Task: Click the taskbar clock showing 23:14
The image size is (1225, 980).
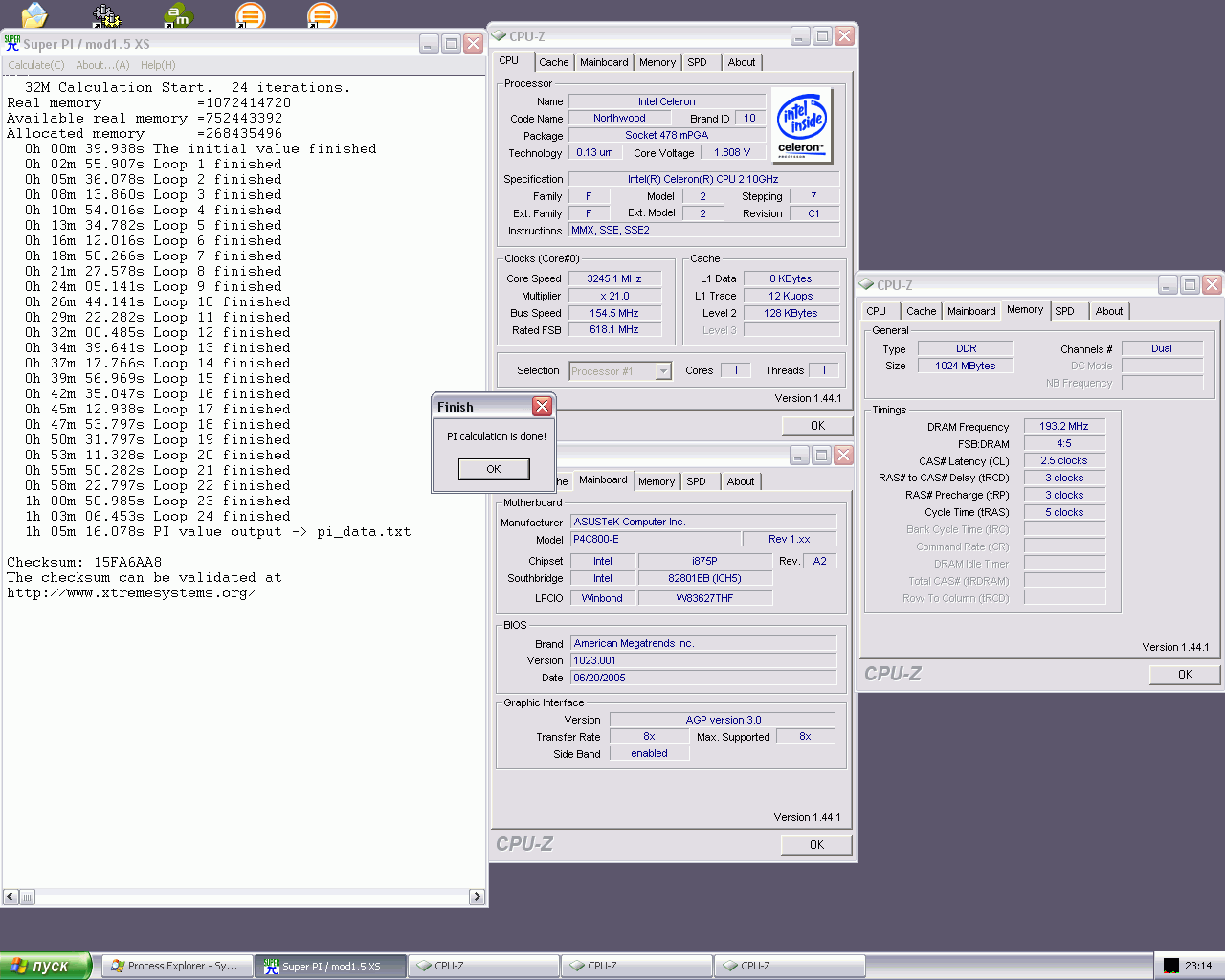Action: (x=1198, y=966)
